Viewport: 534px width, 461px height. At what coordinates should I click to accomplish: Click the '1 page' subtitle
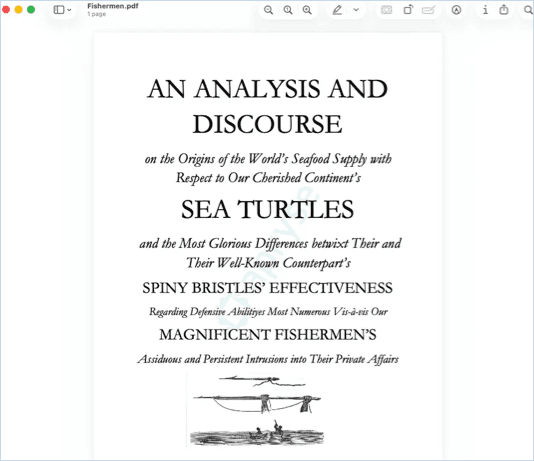click(x=96, y=14)
